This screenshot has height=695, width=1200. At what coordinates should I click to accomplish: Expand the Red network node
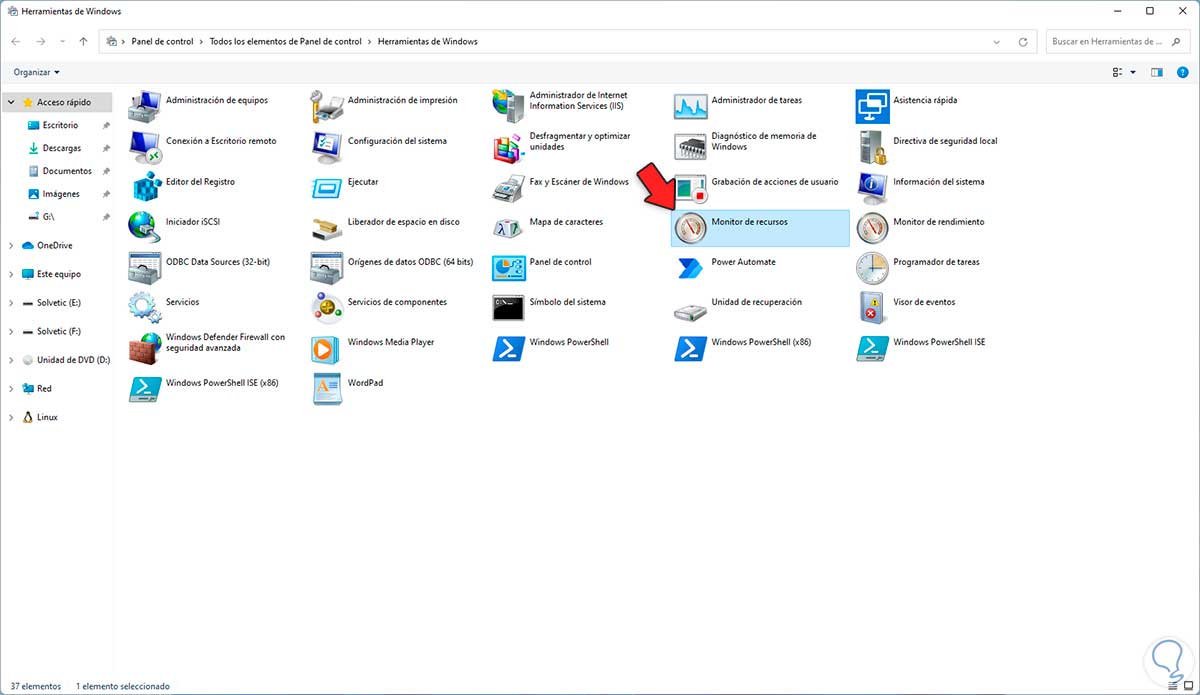coord(11,388)
